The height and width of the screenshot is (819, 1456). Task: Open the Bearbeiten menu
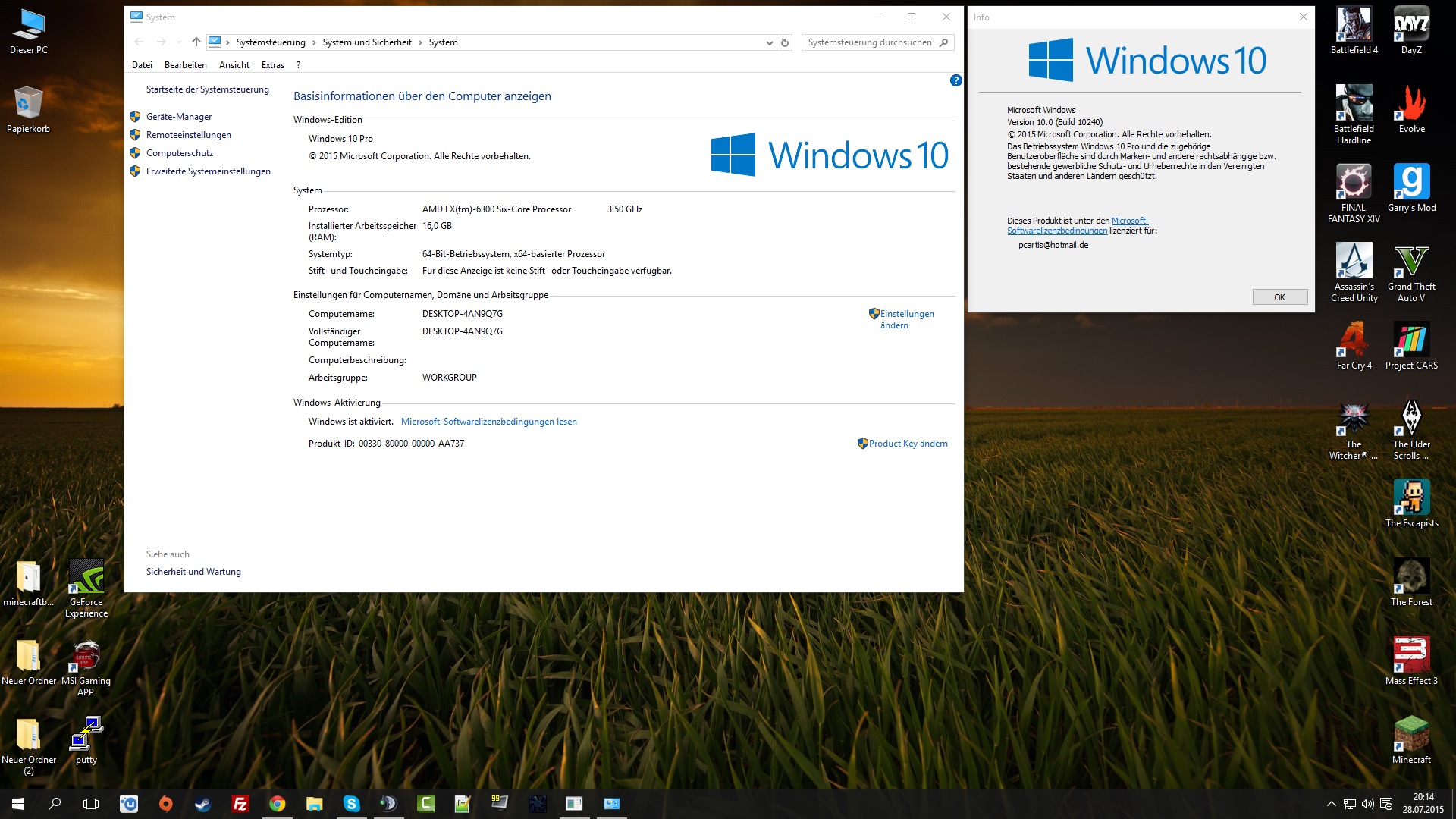pos(186,65)
